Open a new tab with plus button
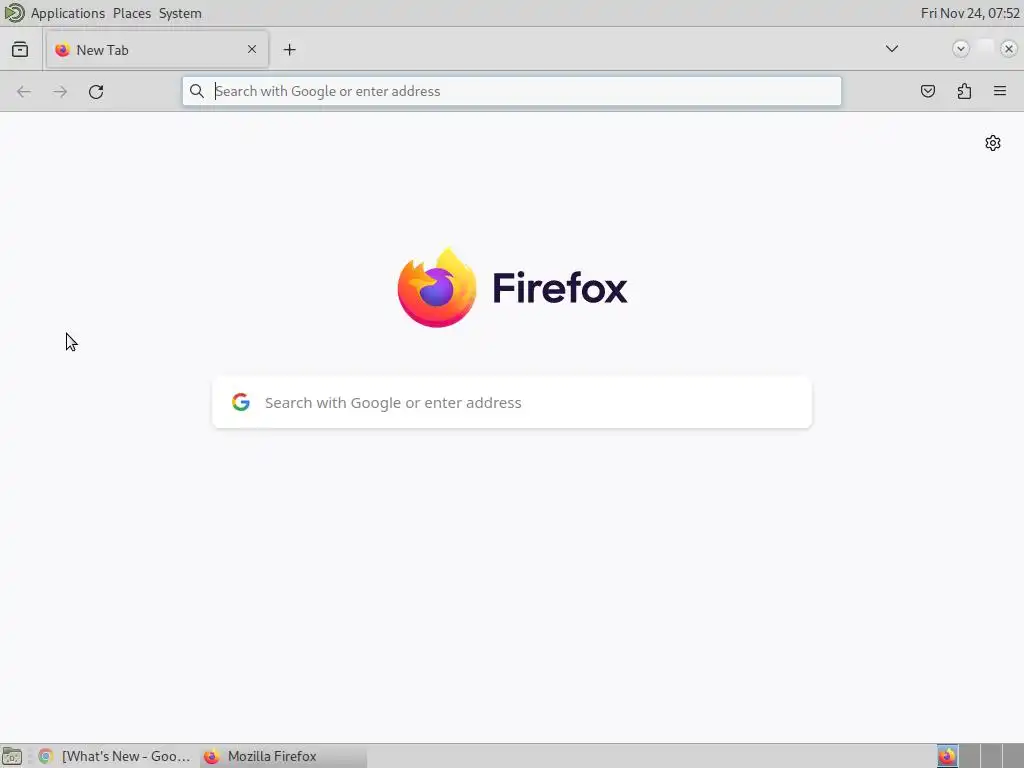 coord(289,50)
